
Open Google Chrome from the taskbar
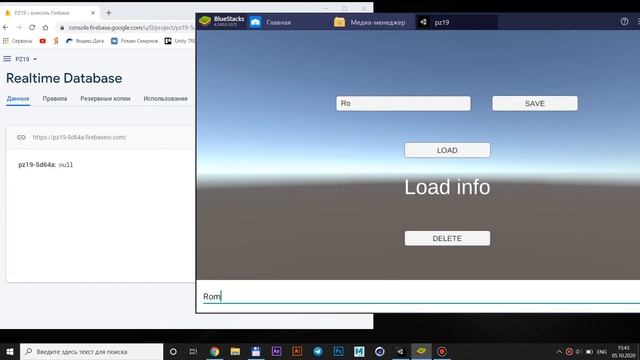(214, 351)
